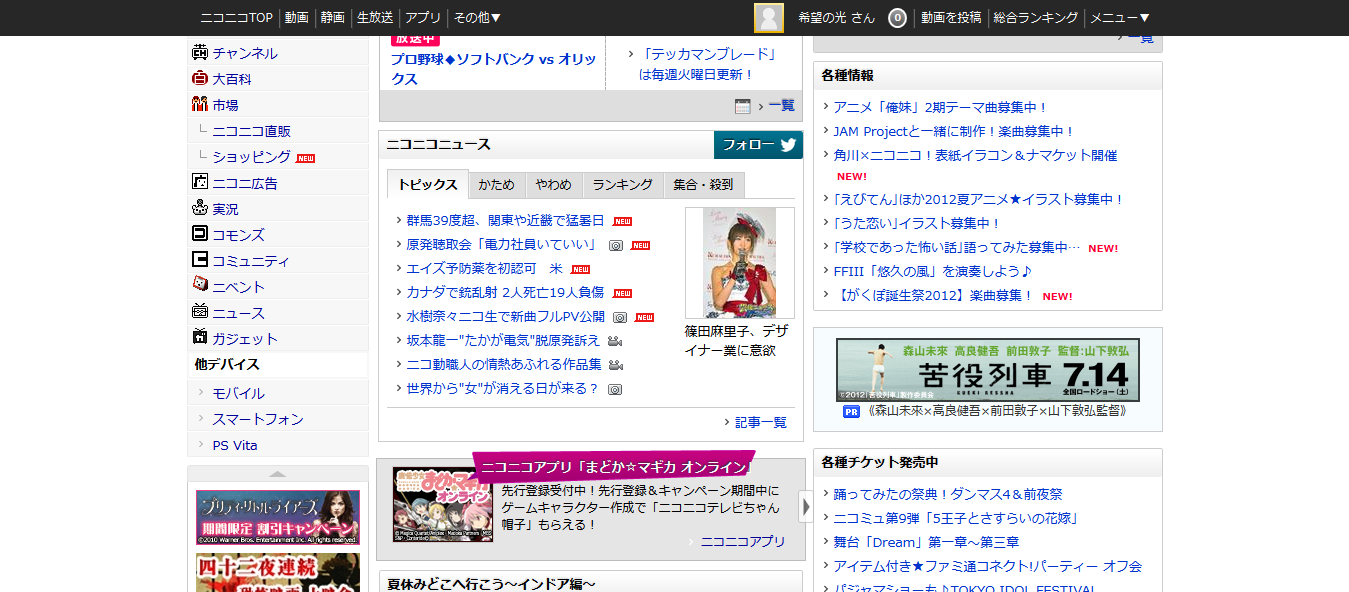Open the ニコニコアプリ link in promo box

[743, 541]
